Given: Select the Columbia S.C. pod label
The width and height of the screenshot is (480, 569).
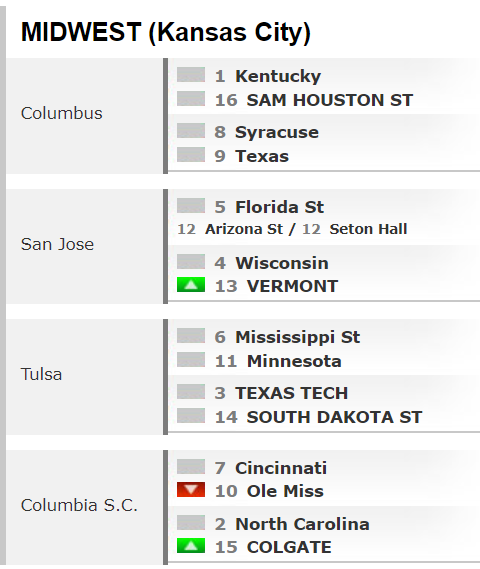Looking at the screenshot, I should pyautogui.click(x=79, y=505).
